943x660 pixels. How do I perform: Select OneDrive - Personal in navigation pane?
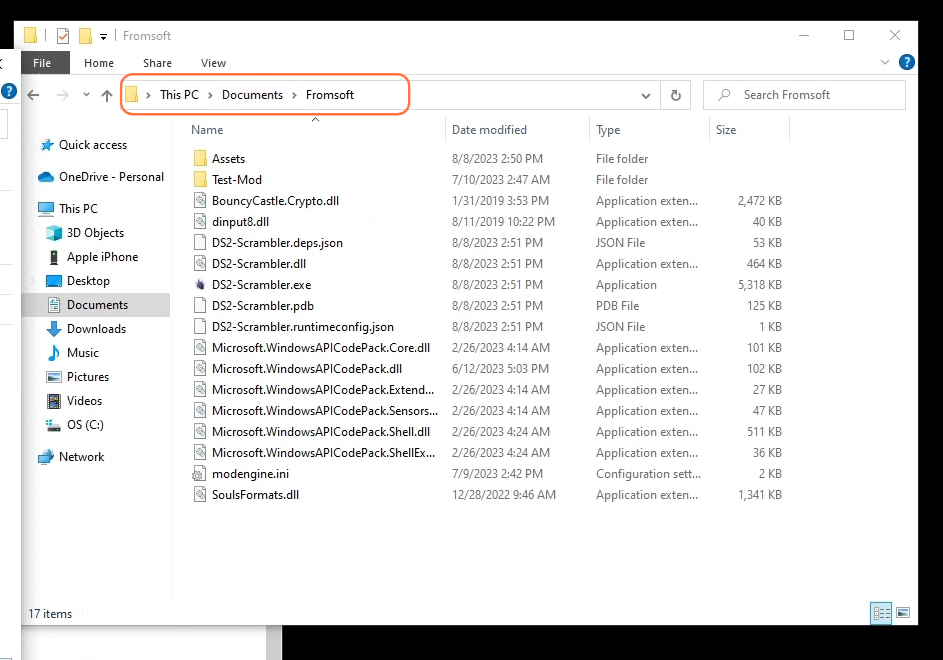pyautogui.click(x=111, y=177)
